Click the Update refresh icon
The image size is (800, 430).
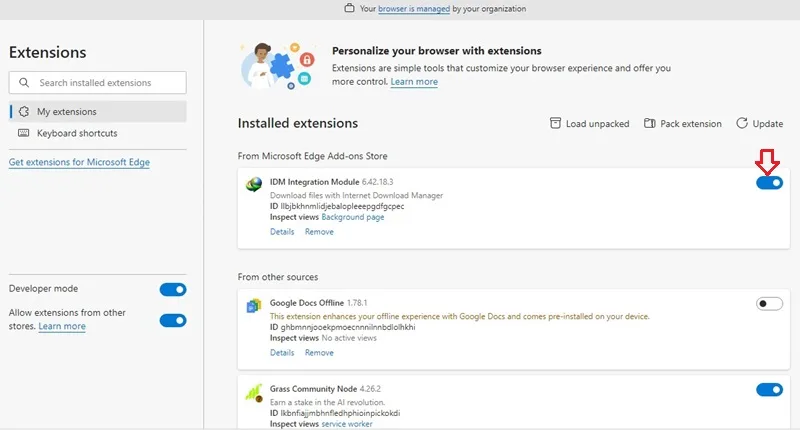(742, 123)
